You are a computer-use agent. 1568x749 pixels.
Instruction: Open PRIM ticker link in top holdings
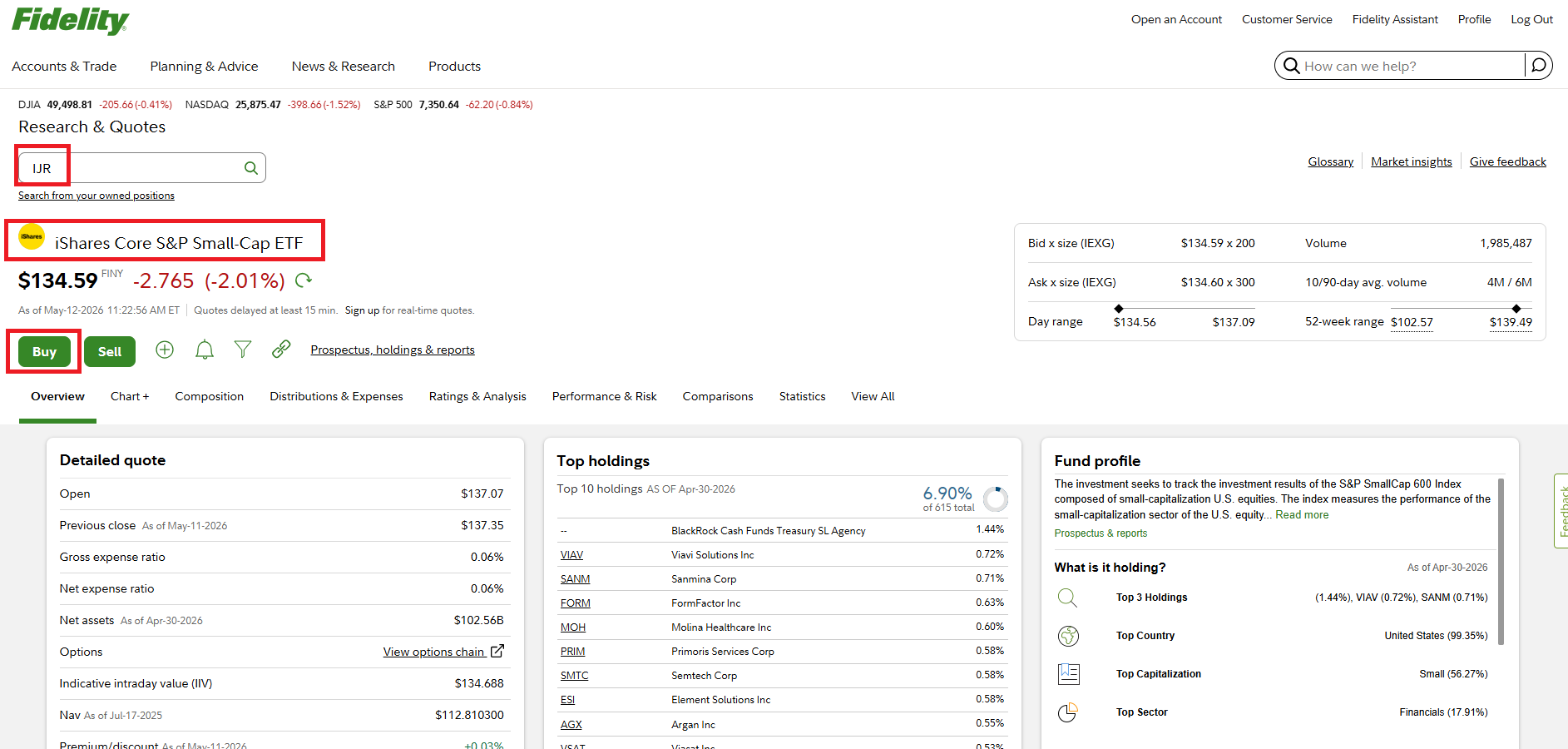click(x=572, y=652)
